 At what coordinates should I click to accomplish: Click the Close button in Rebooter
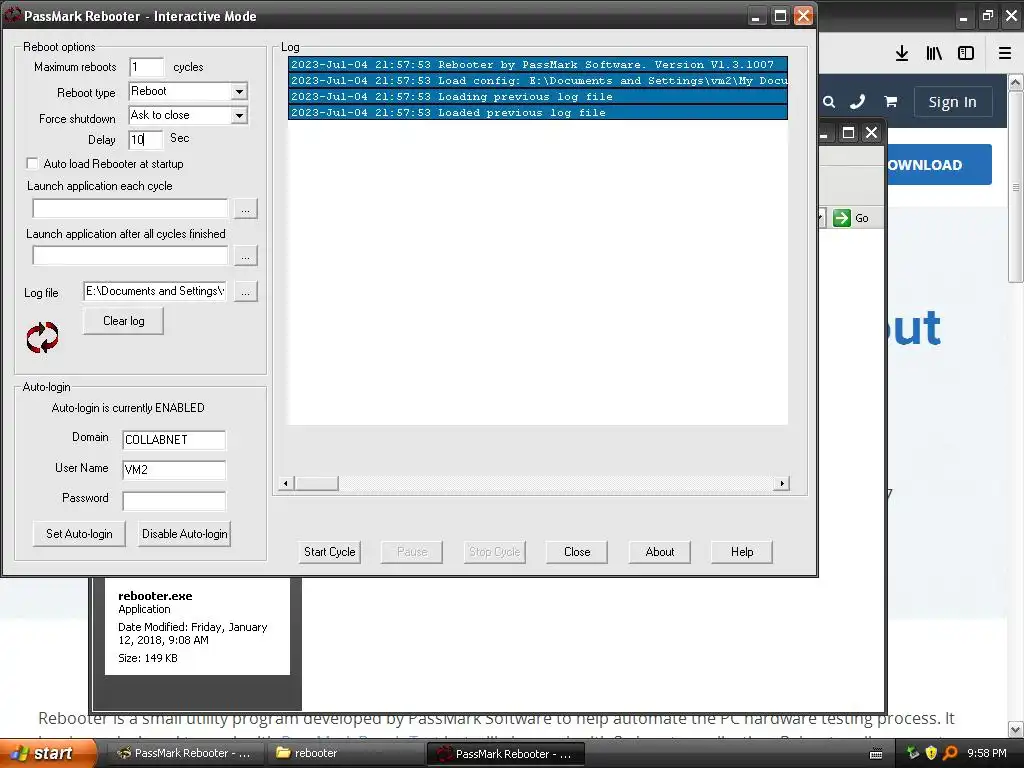click(577, 552)
